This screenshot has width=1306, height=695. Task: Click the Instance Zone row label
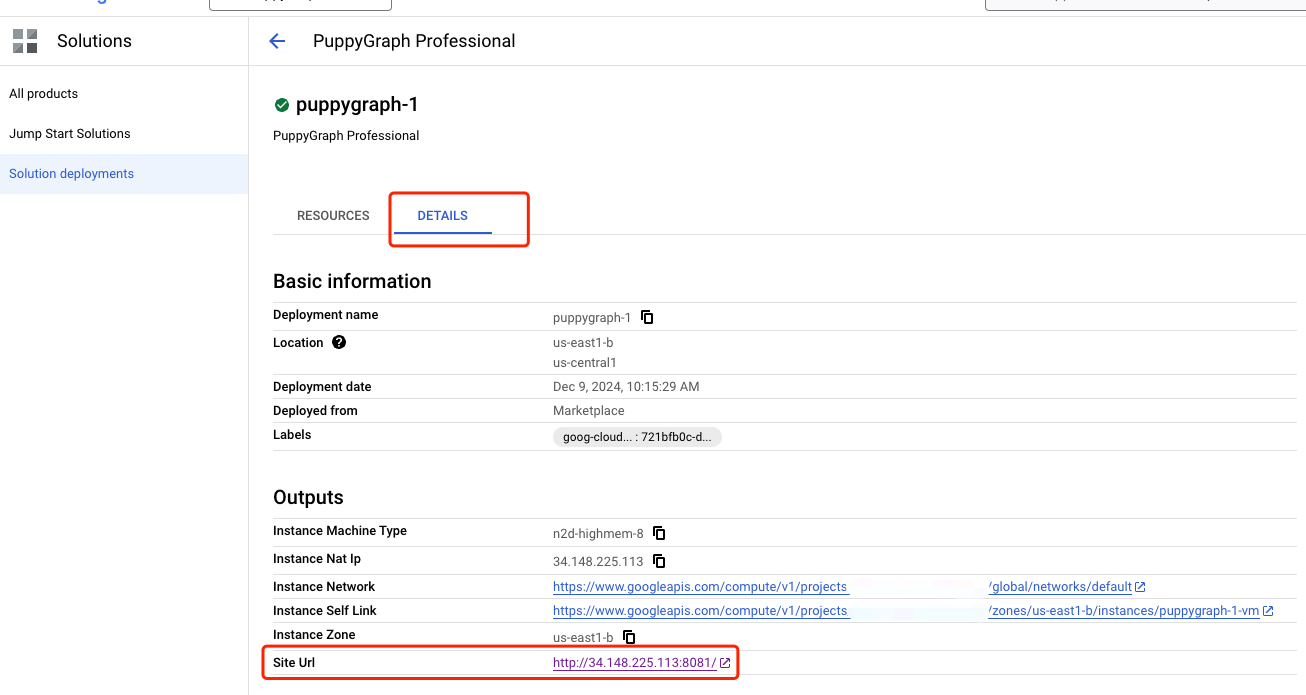(x=314, y=635)
